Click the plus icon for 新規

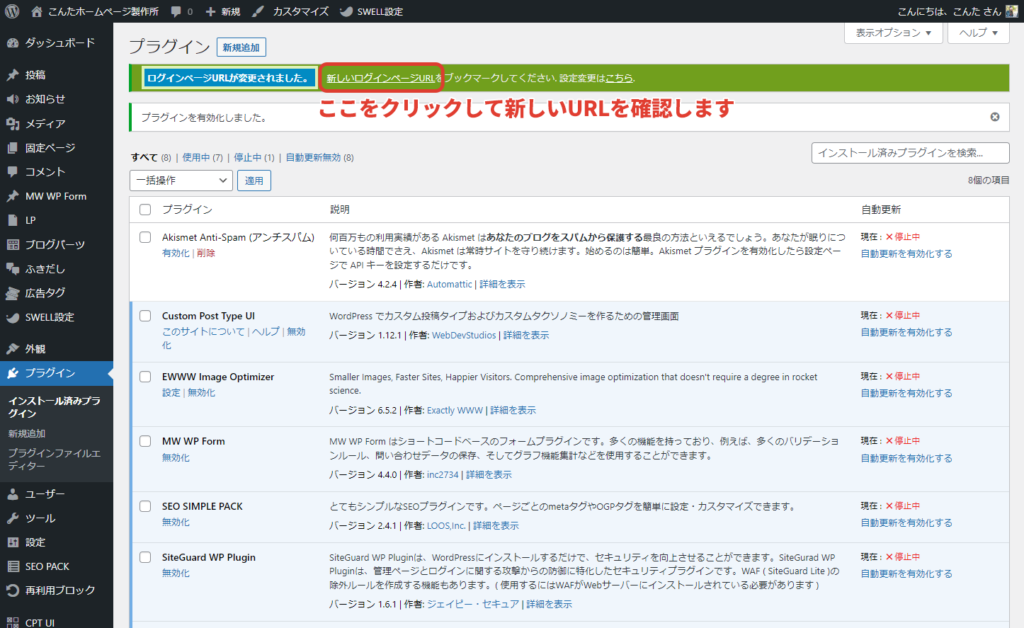[210, 12]
